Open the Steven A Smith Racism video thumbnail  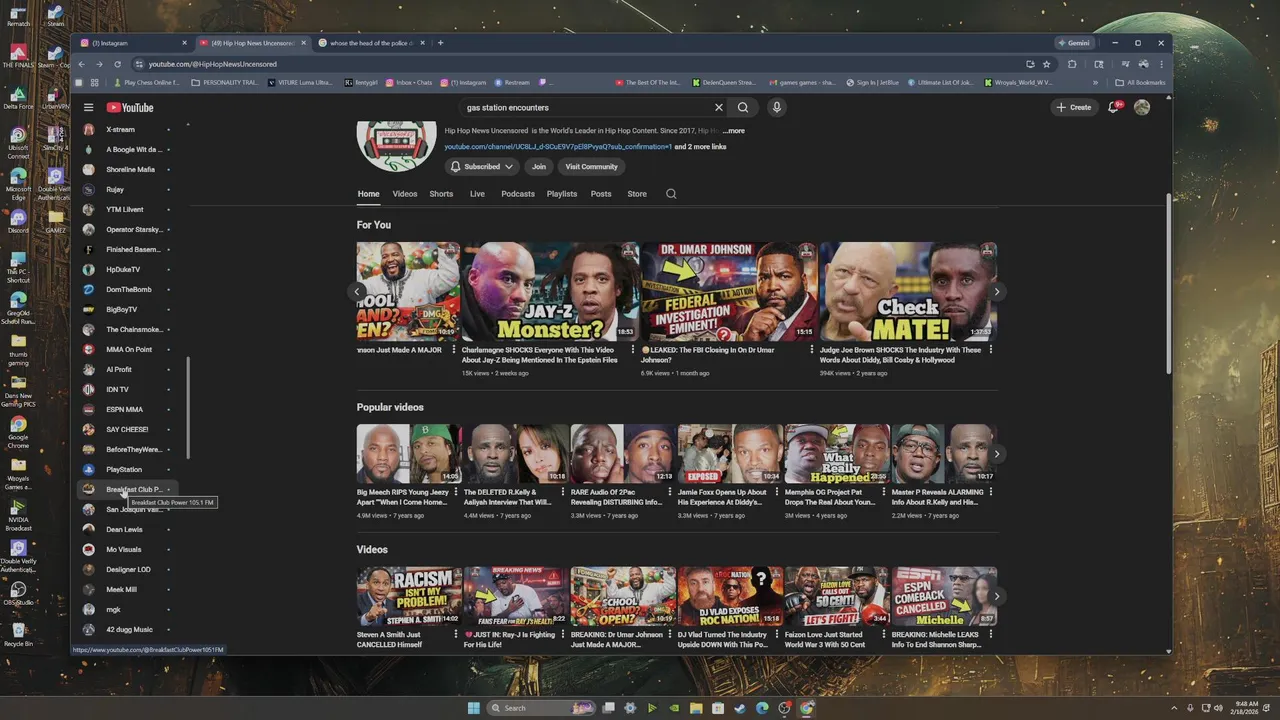coord(408,596)
